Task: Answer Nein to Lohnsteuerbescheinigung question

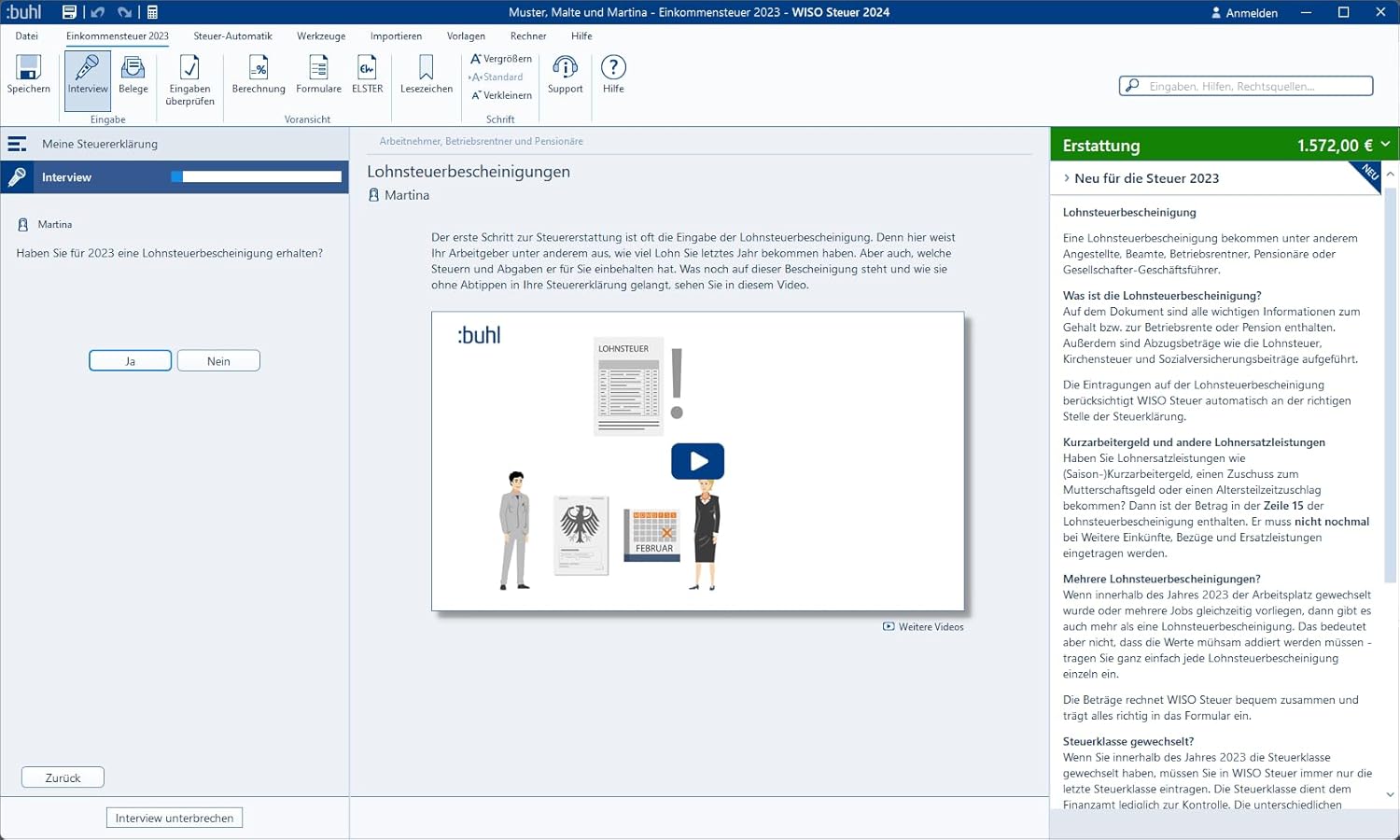Action: [x=218, y=361]
